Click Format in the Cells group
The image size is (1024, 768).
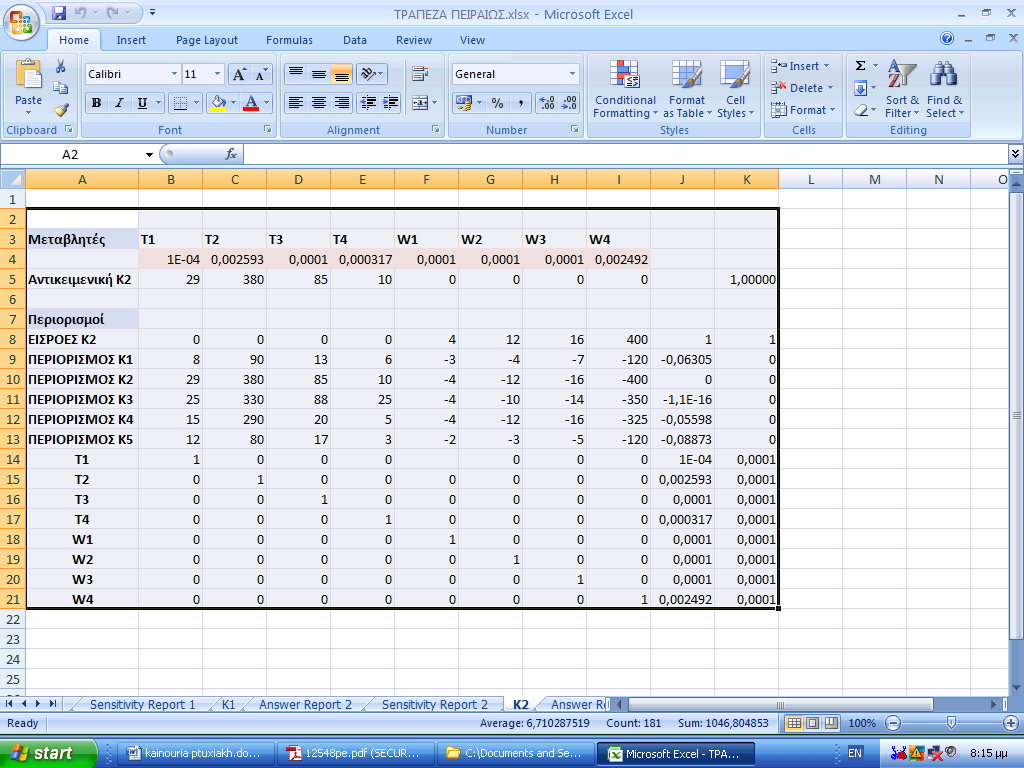pyautogui.click(x=803, y=110)
